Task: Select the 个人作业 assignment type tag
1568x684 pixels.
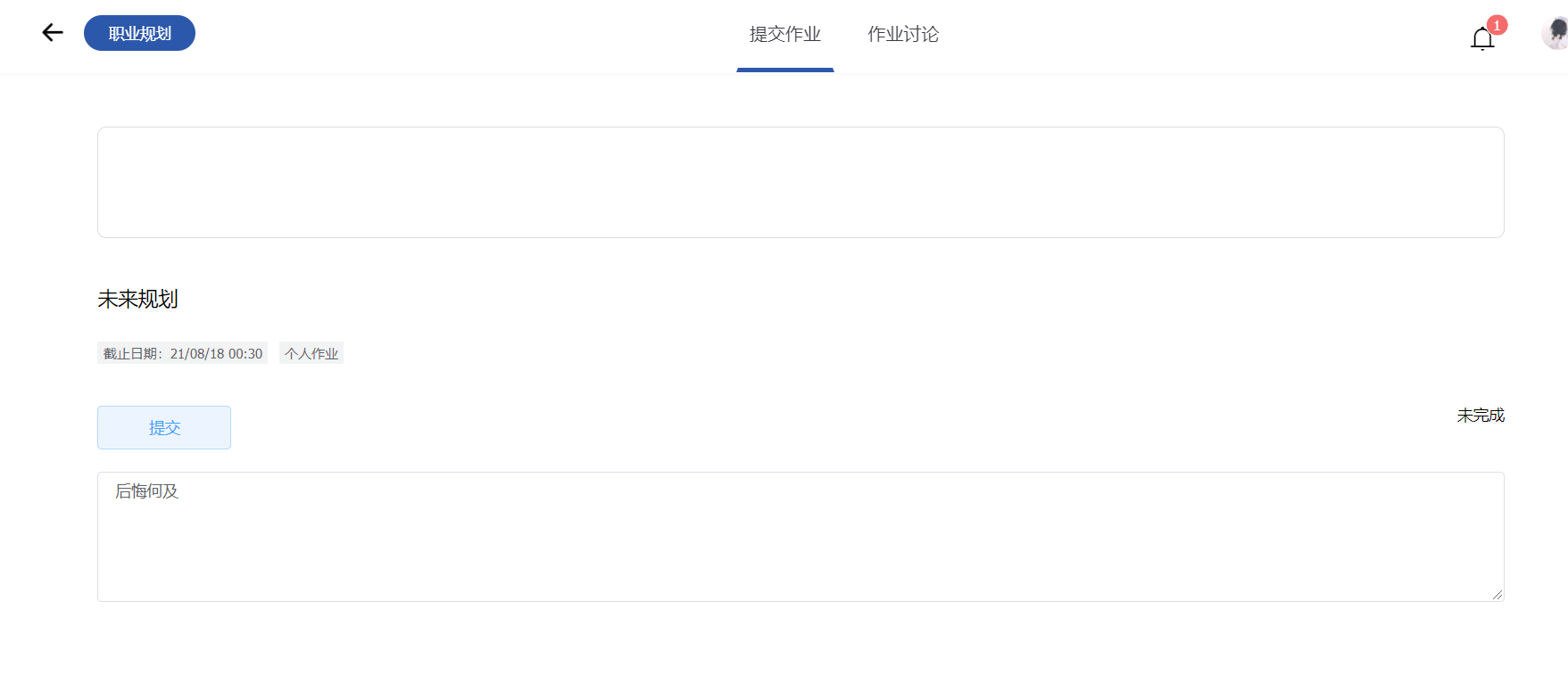Action: click(311, 352)
